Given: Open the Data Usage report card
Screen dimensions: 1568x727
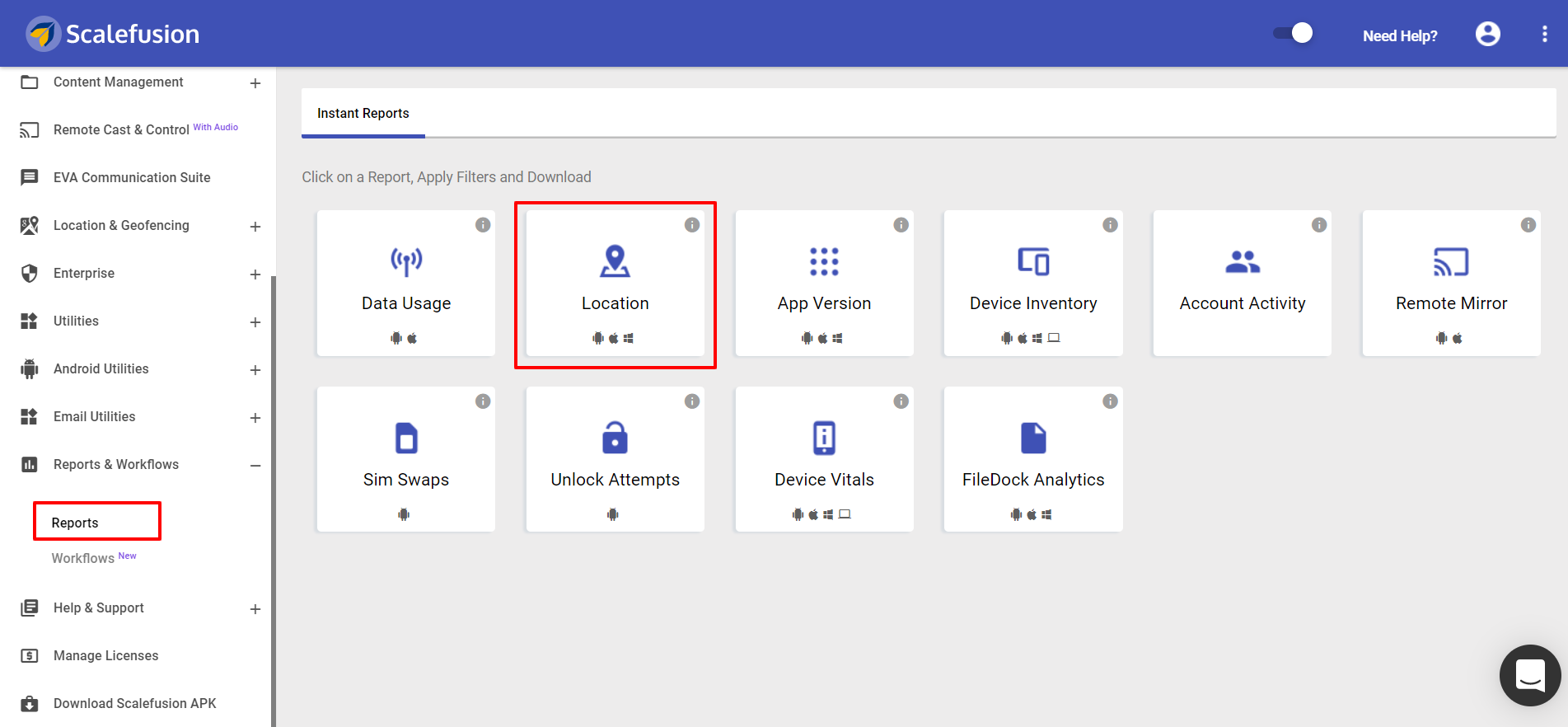Looking at the screenshot, I should click(406, 283).
